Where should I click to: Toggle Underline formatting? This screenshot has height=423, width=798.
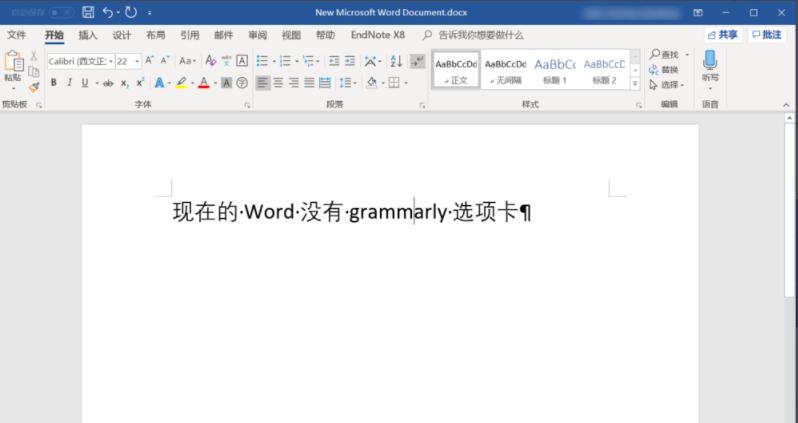click(x=85, y=82)
